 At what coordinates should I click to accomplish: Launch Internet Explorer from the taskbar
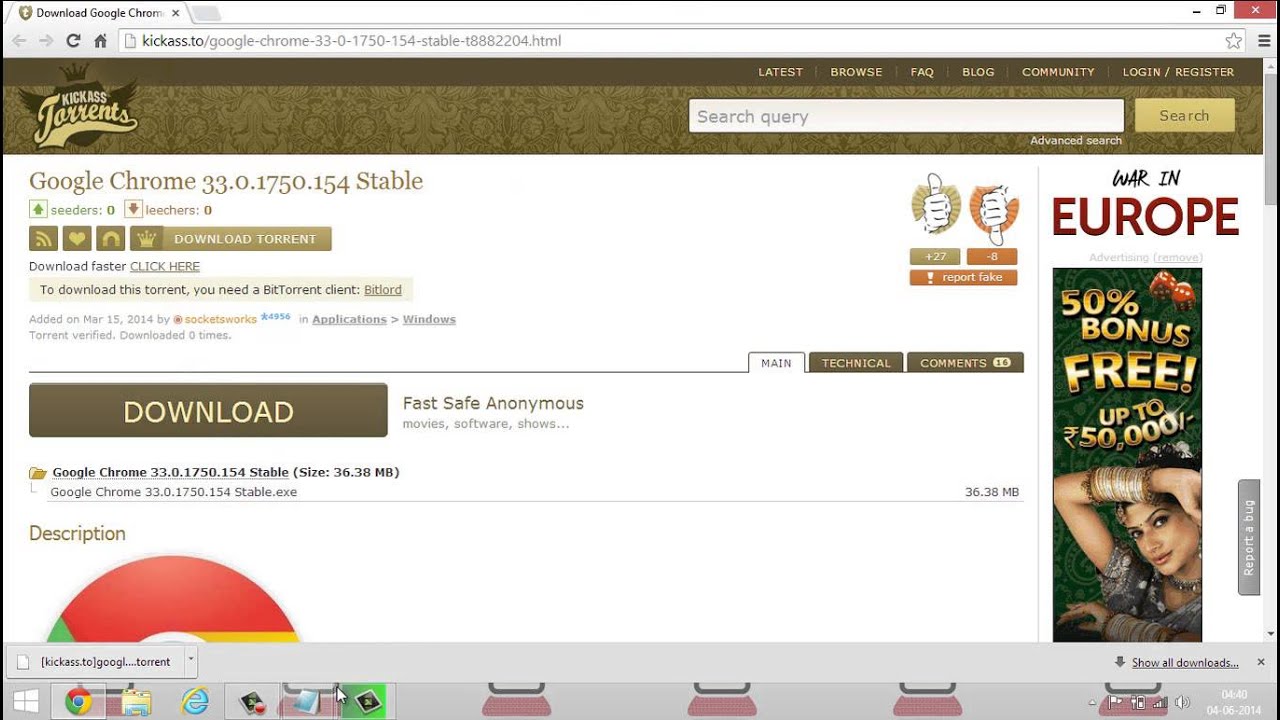coord(195,702)
